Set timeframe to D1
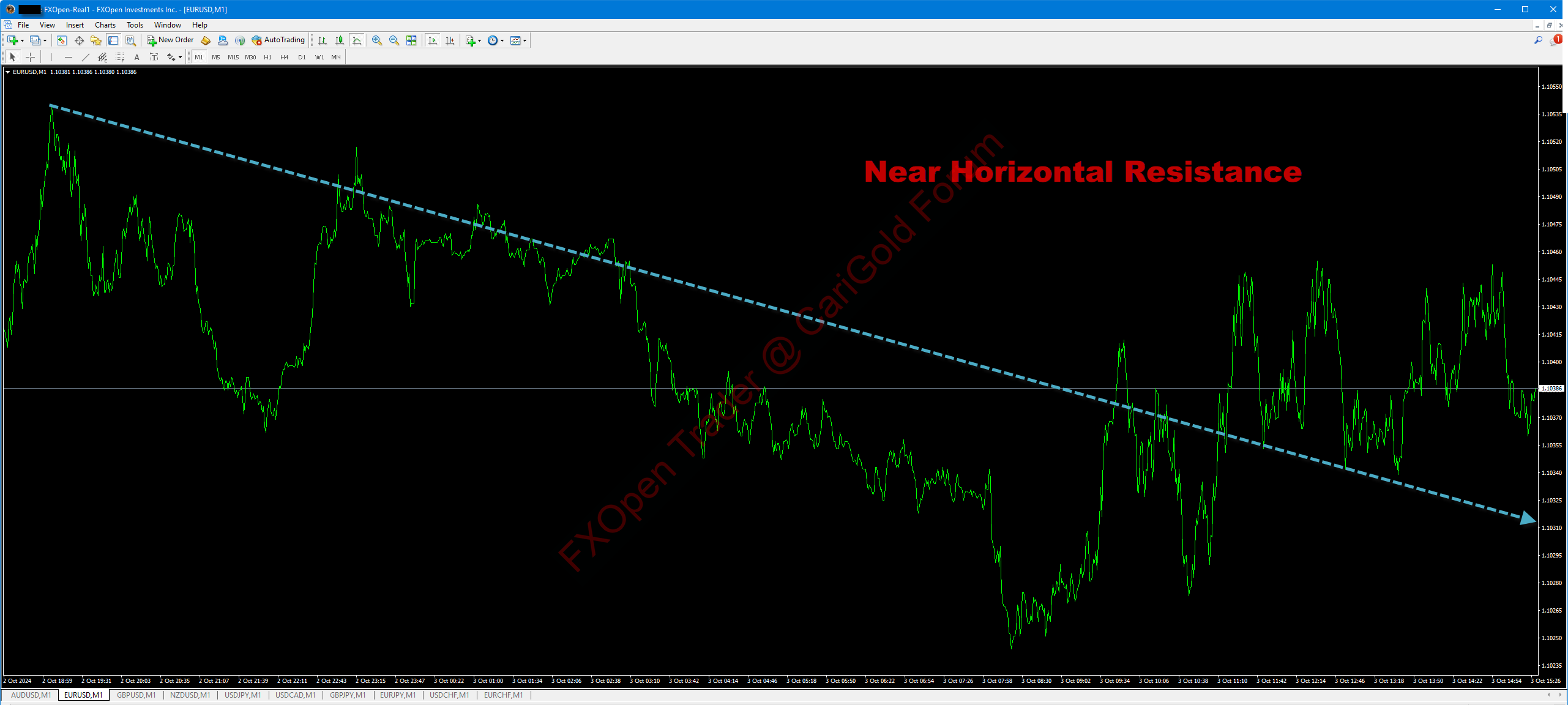Viewport: 1568px width, 705px height. coord(302,57)
